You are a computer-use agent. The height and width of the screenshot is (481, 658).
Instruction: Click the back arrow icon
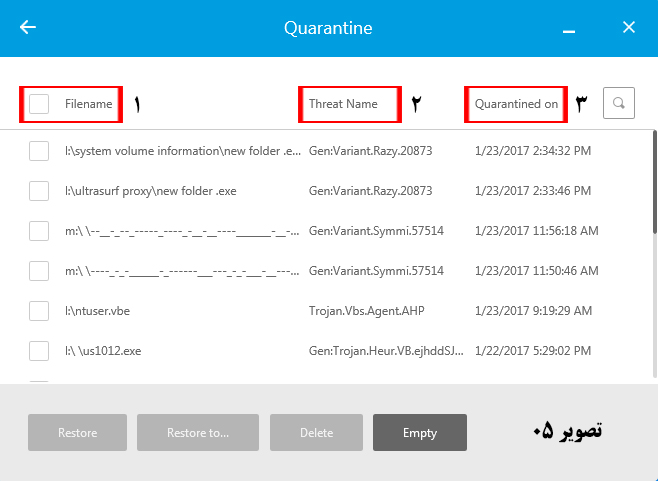point(28,27)
